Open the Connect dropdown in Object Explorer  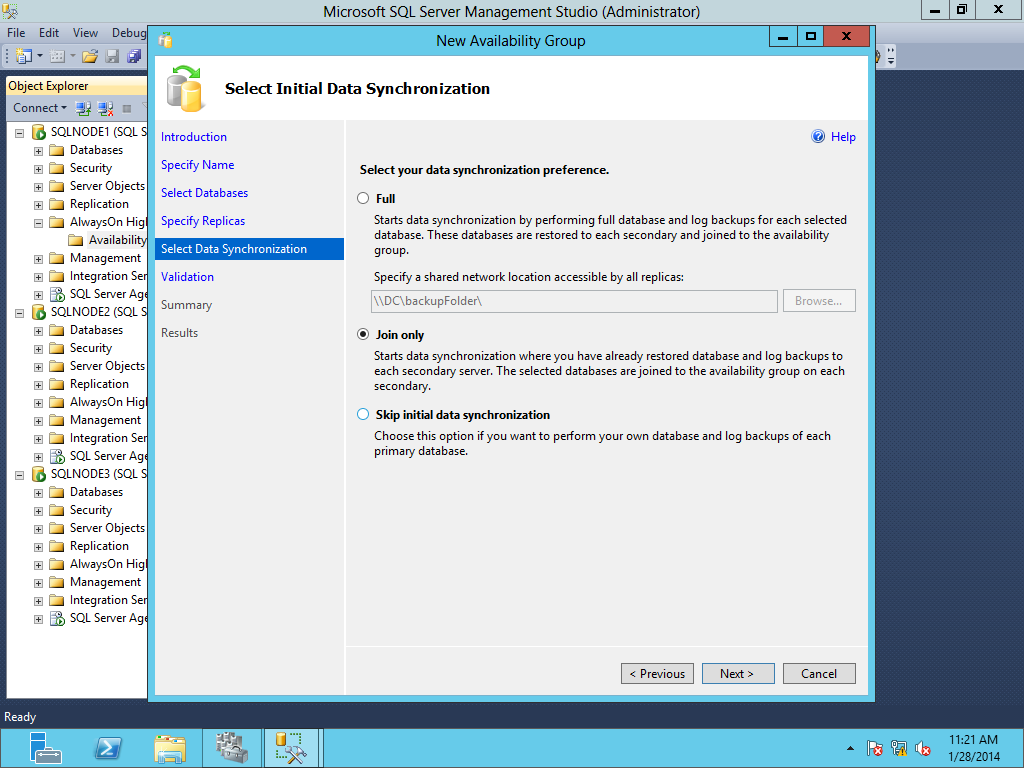[x=40, y=108]
